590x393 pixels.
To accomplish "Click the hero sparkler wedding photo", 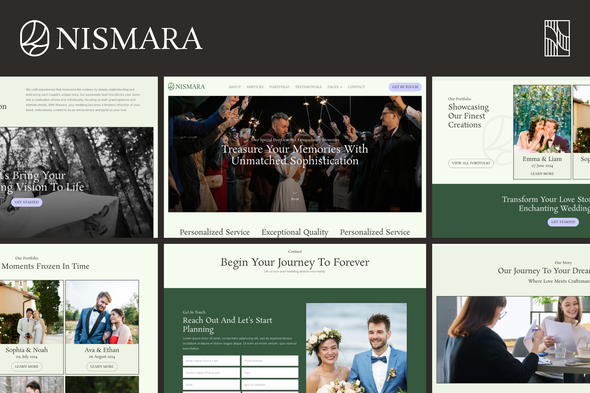I will 295,154.
